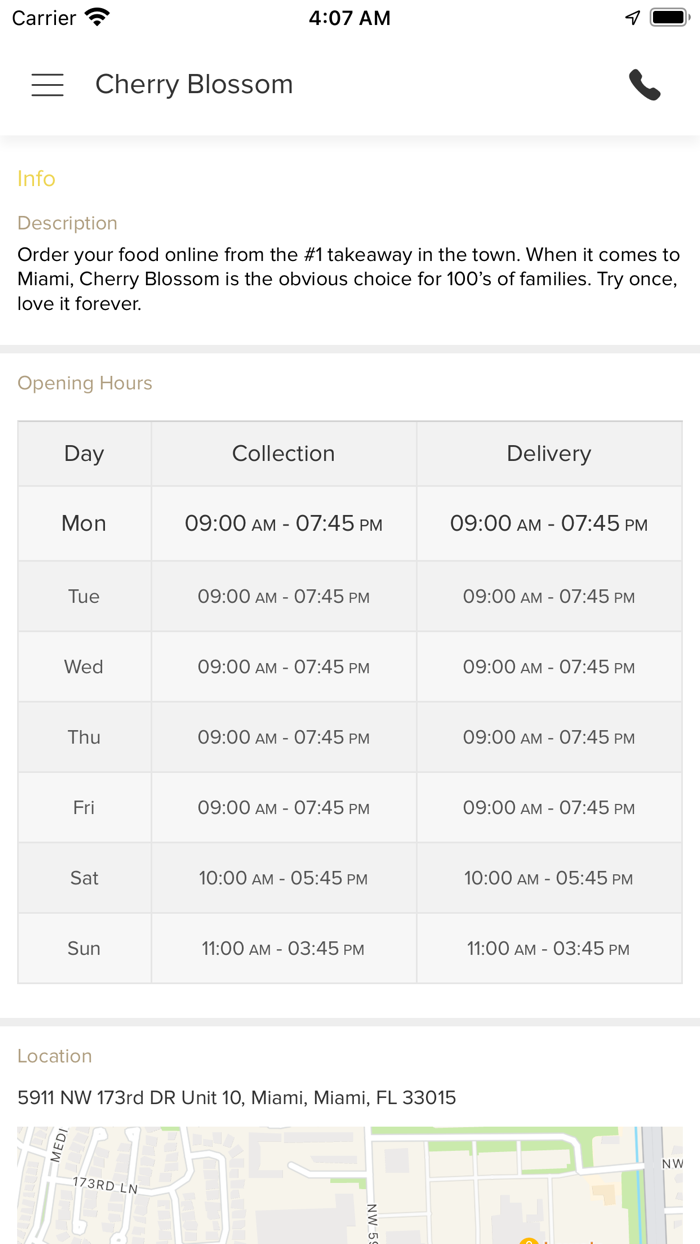Select the Thu day cell

[x=84, y=738]
